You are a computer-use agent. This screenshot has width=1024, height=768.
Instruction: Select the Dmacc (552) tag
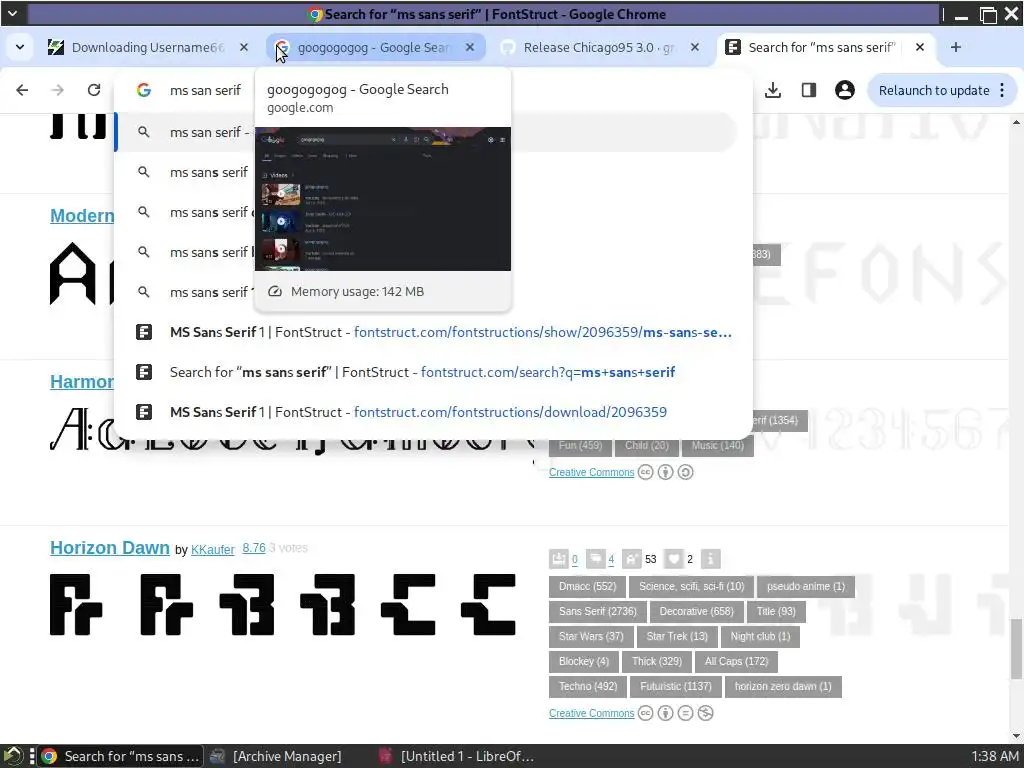587,586
